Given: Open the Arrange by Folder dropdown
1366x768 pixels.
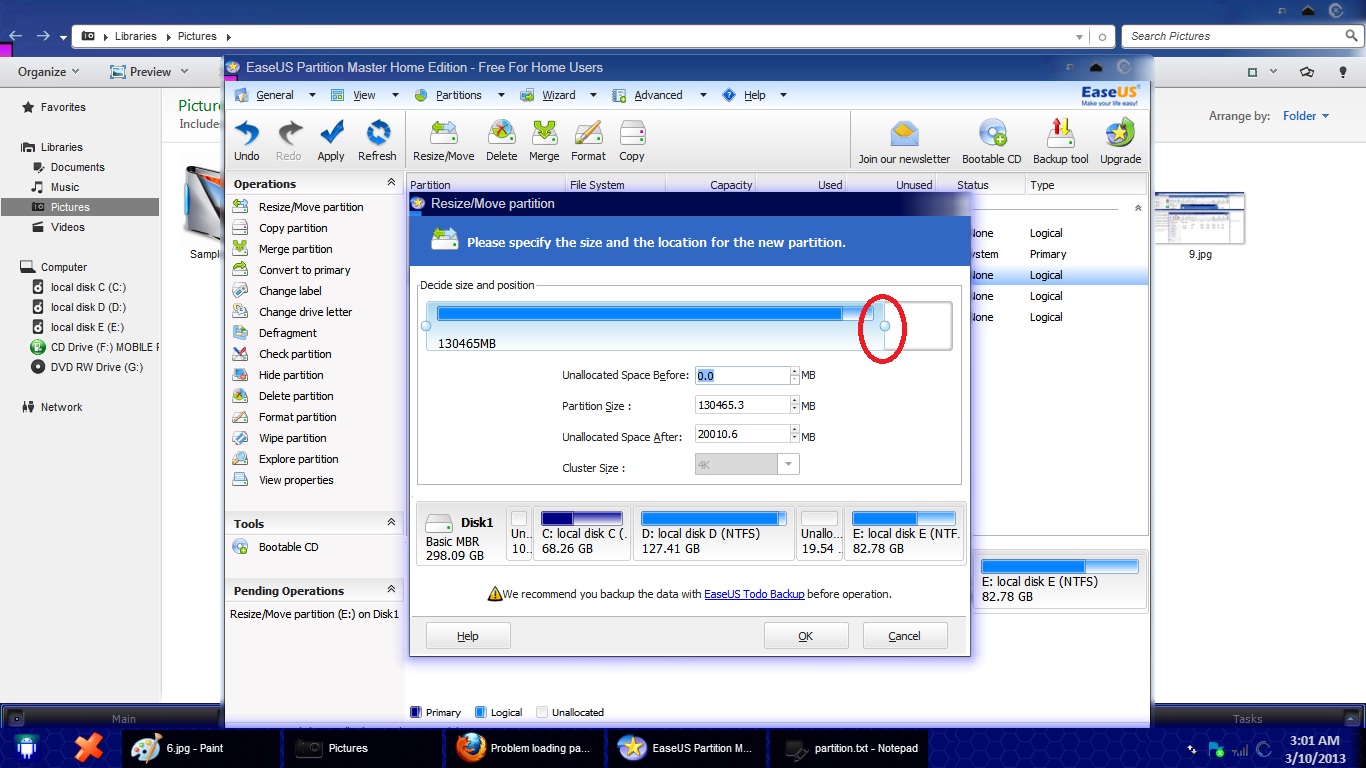Looking at the screenshot, I should tap(1306, 116).
